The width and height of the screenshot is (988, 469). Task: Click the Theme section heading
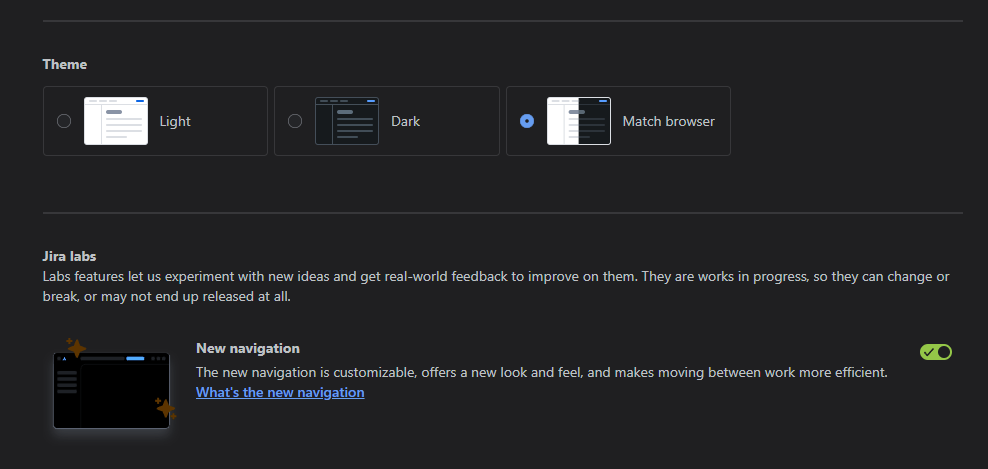65,64
